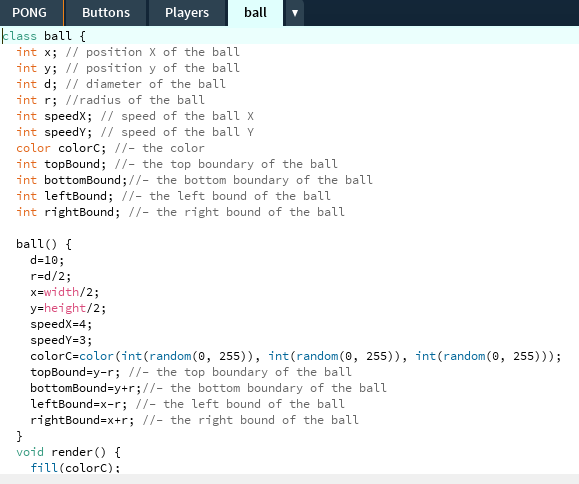Open the tab dropdown arrow menu

[x=295, y=13]
